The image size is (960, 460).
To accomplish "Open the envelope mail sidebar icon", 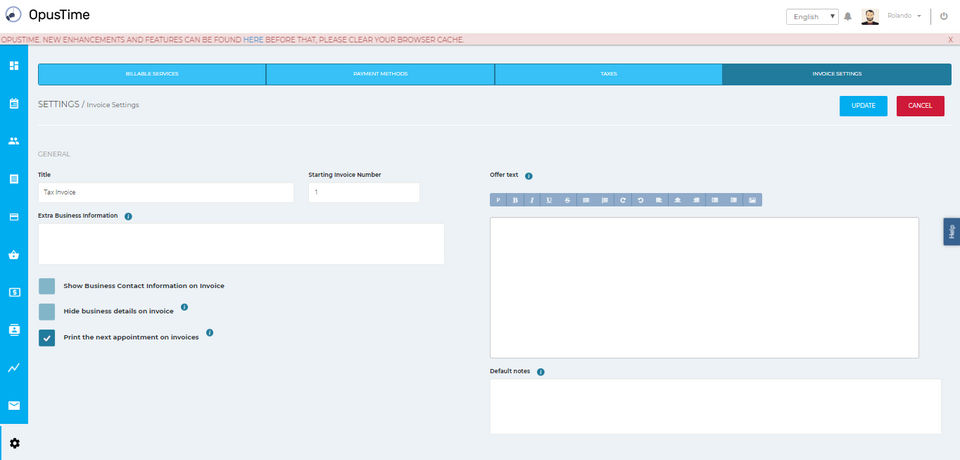I will 13,405.
